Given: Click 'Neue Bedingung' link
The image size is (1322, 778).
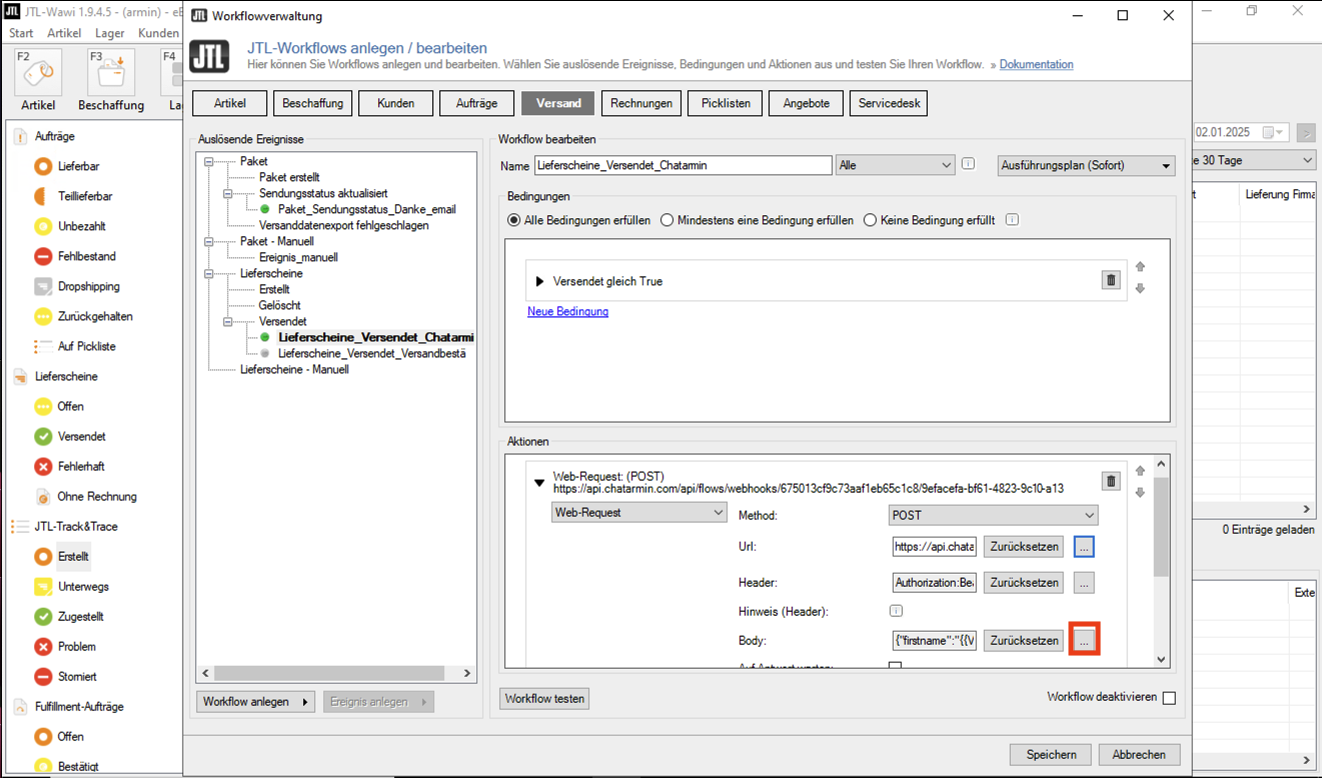Looking at the screenshot, I should [567, 311].
